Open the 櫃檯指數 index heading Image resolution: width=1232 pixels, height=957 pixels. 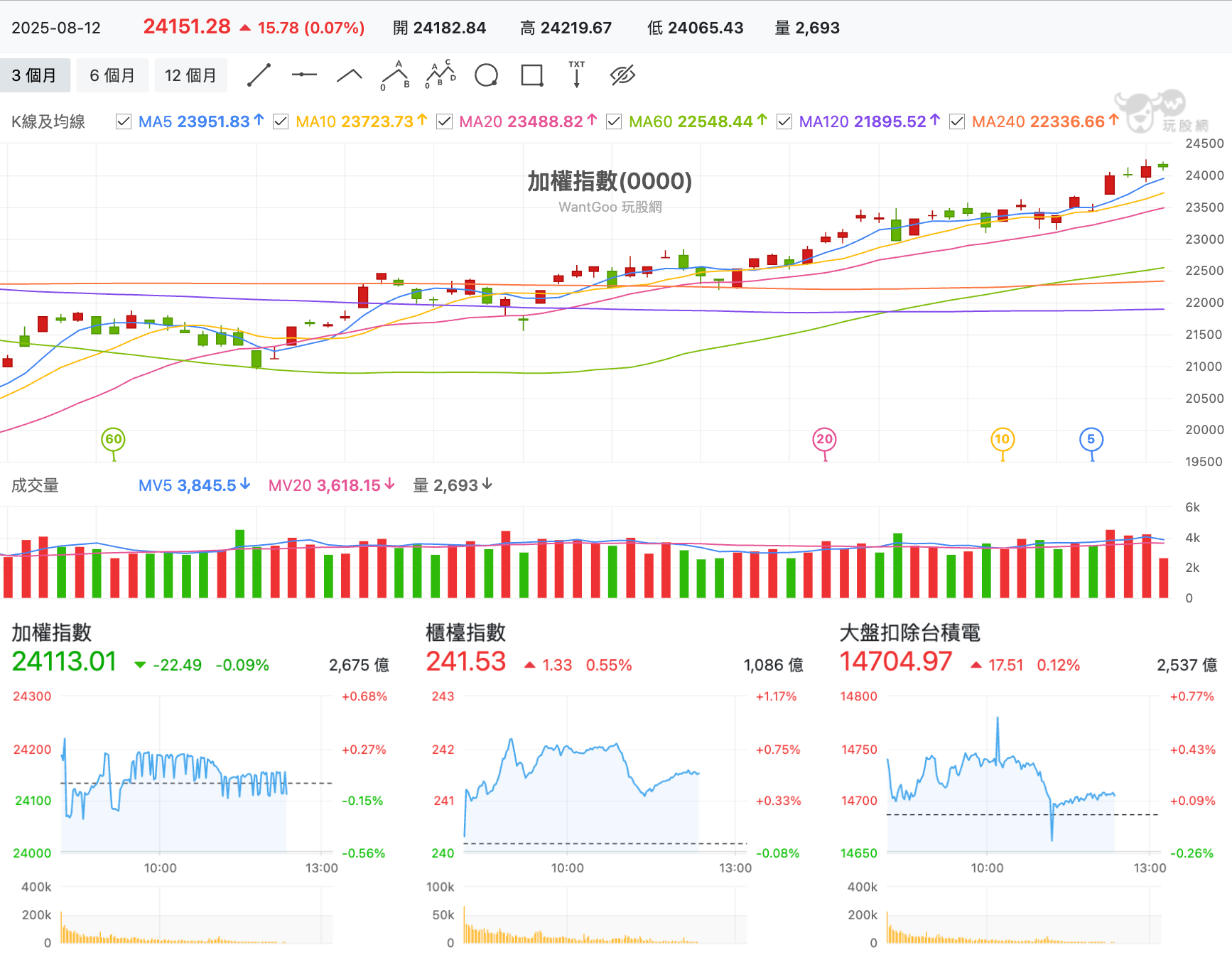(x=465, y=632)
